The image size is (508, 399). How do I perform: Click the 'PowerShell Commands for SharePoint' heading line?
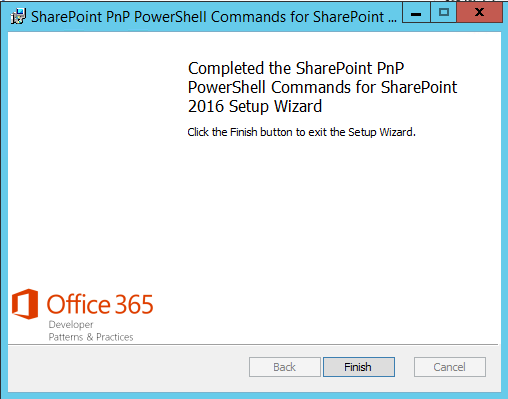(x=322, y=88)
